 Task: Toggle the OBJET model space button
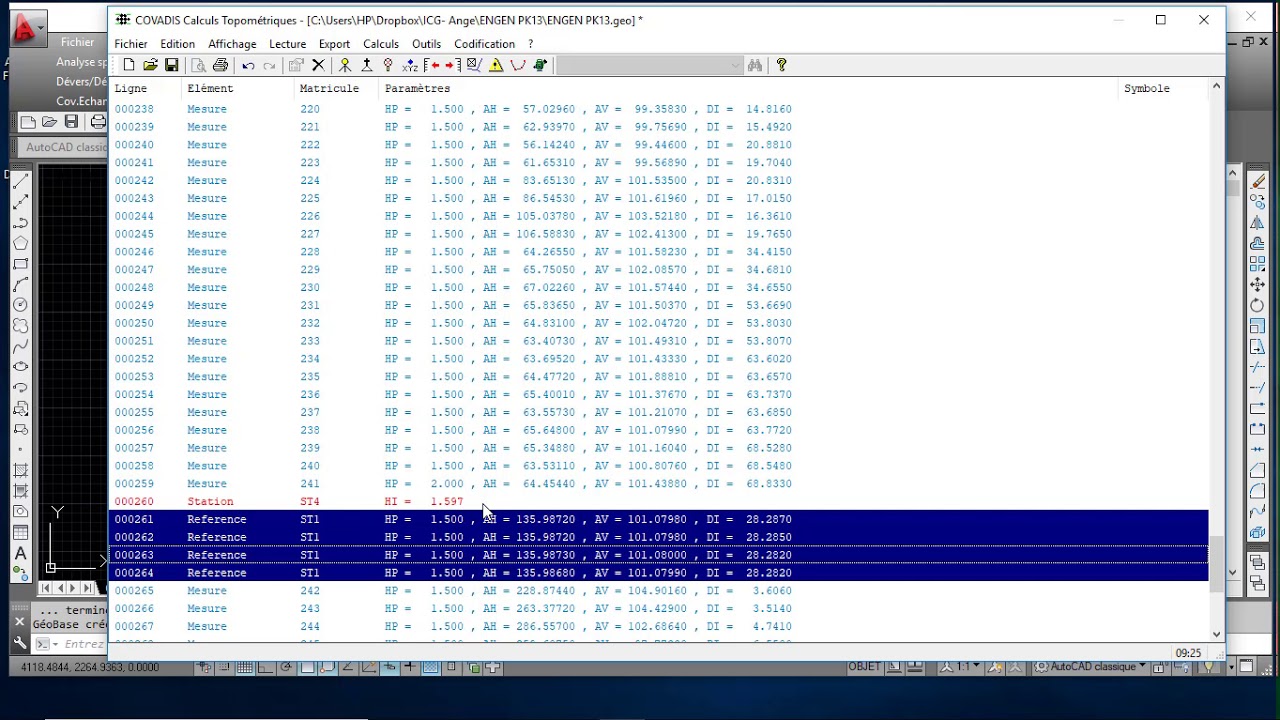(x=864, y=667)
